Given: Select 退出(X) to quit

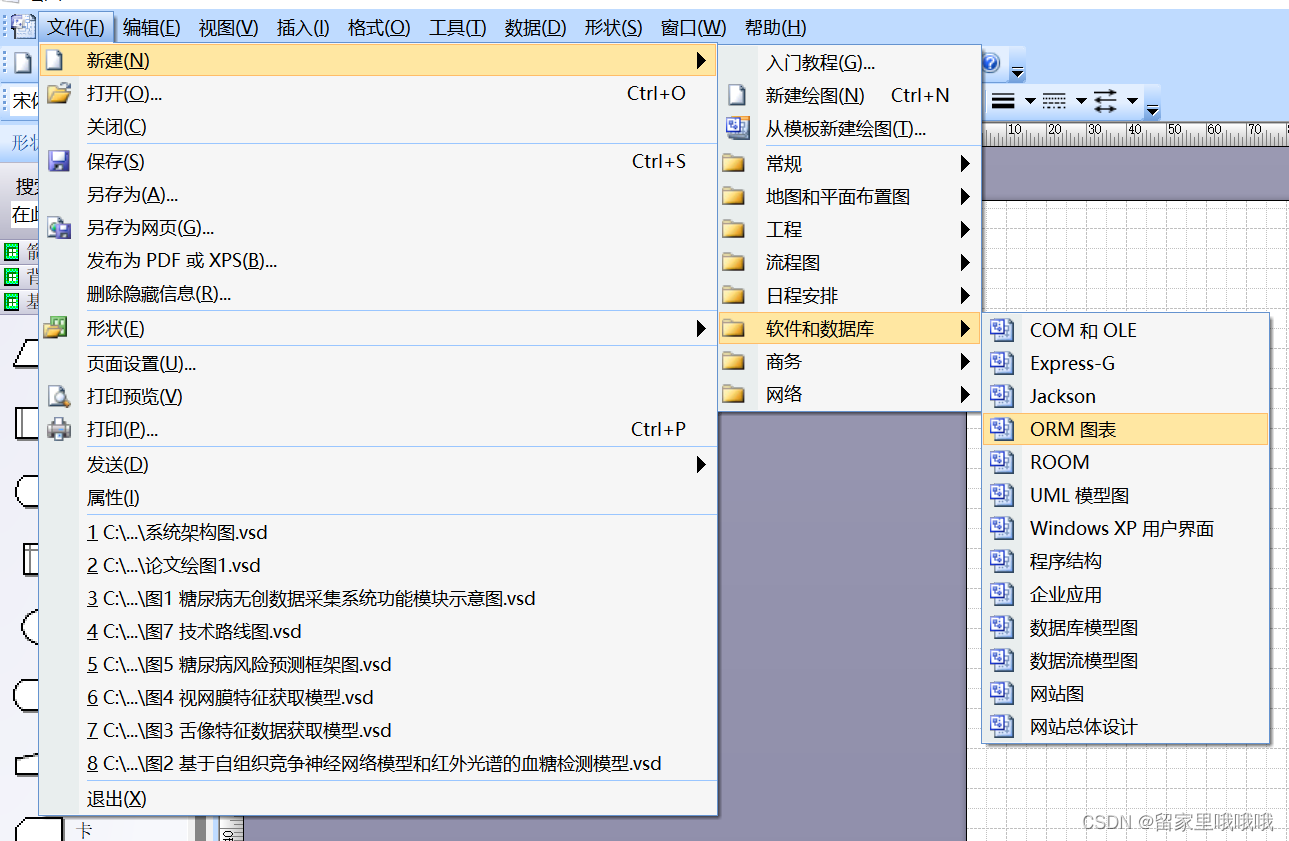Looking at the screenshot, I should [378, 798].
